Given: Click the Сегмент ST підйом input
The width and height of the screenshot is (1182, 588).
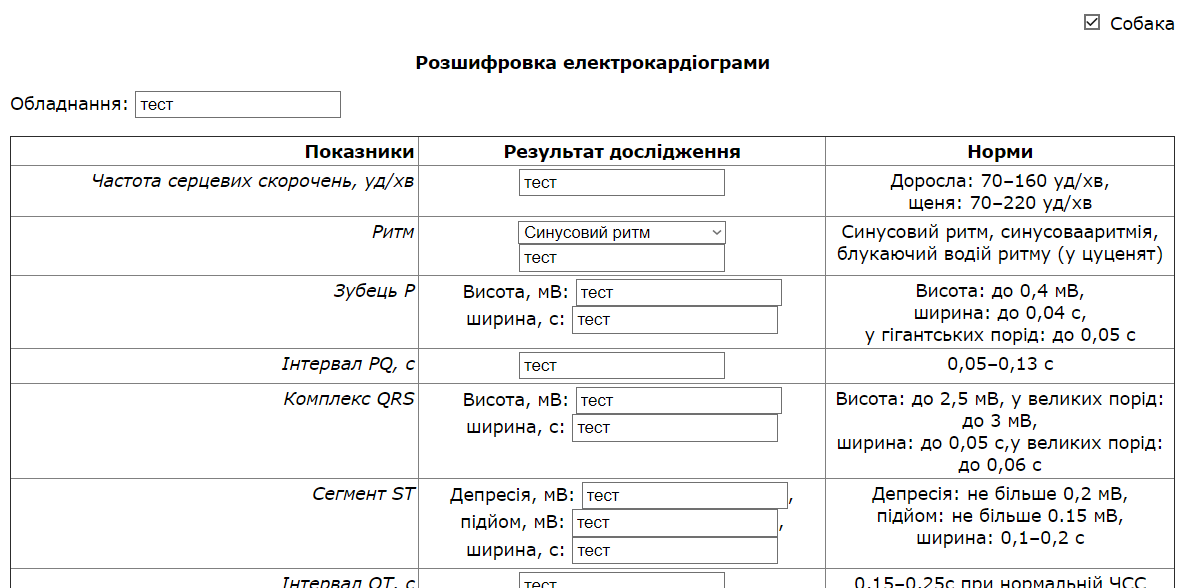Looking at the screenshot, I should coord(674,522).
